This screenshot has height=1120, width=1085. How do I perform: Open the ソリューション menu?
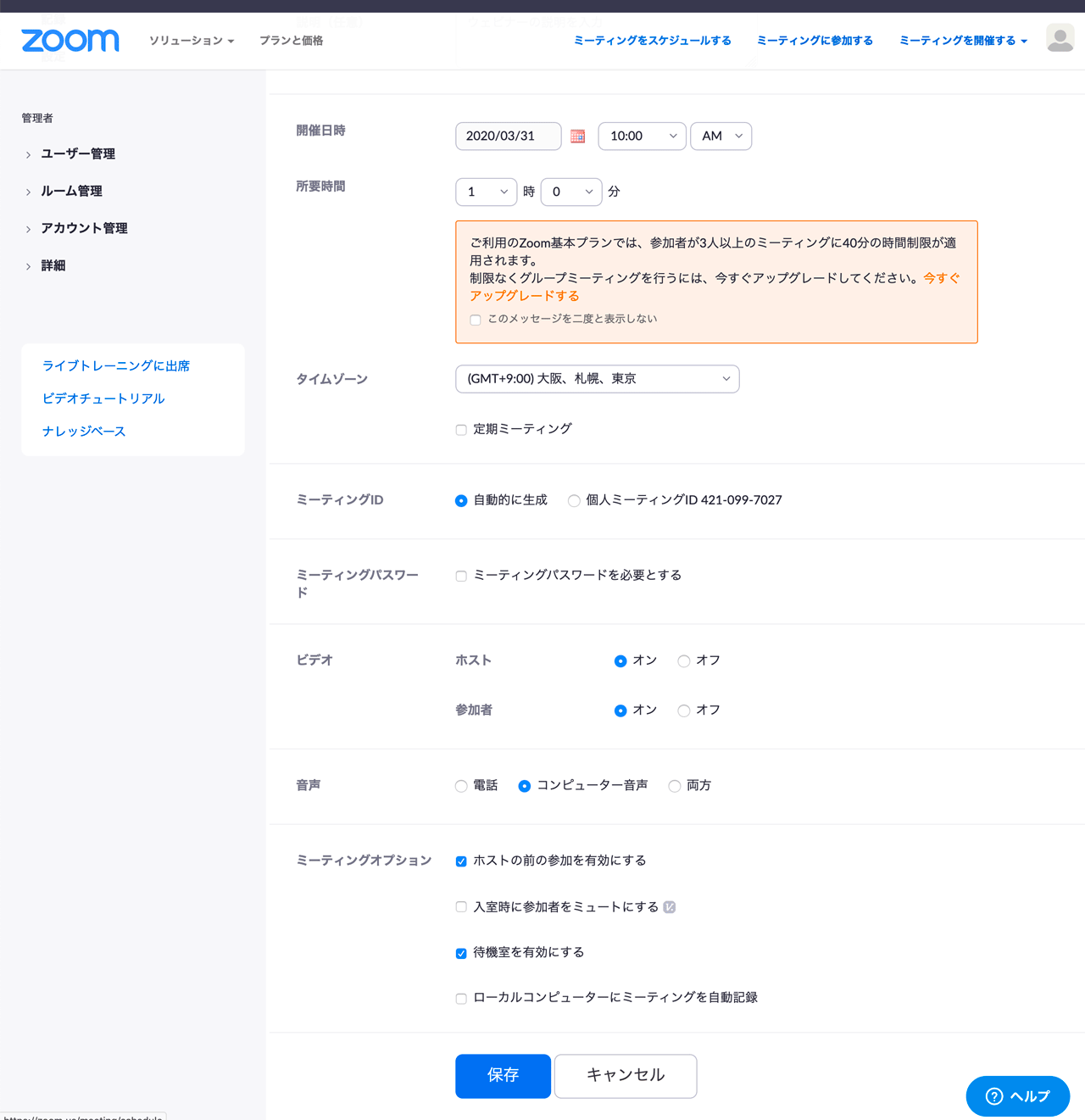(192, 41)
